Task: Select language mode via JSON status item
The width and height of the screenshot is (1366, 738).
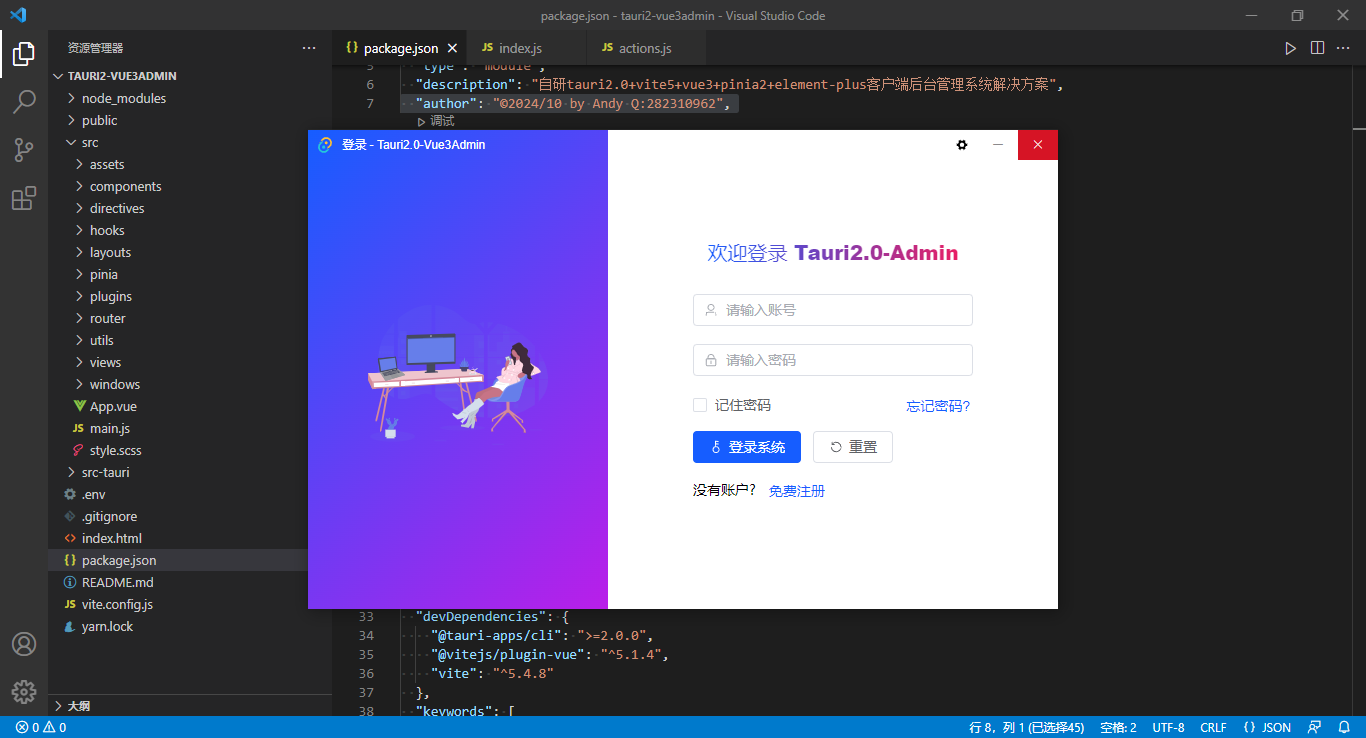Action: [x=1267, y=727]
